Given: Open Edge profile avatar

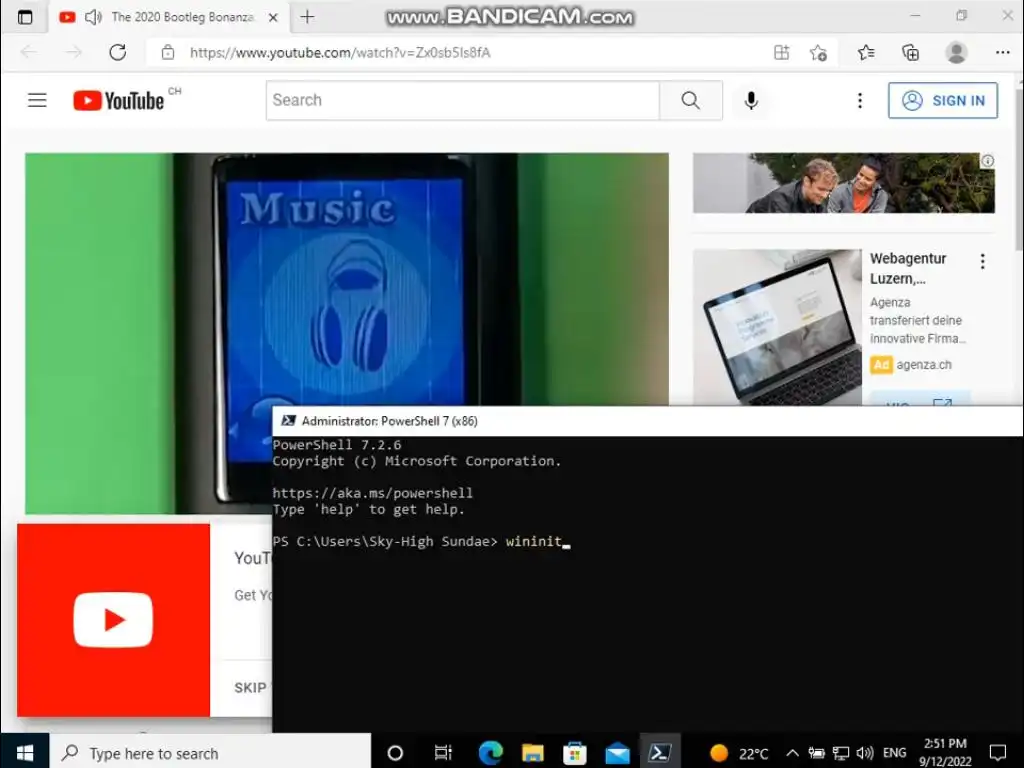Looking at the screenshot, I should click(956, 52).
